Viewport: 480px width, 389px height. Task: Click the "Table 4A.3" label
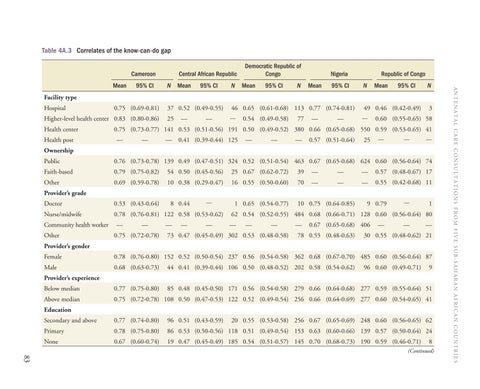tap(57, 51)
